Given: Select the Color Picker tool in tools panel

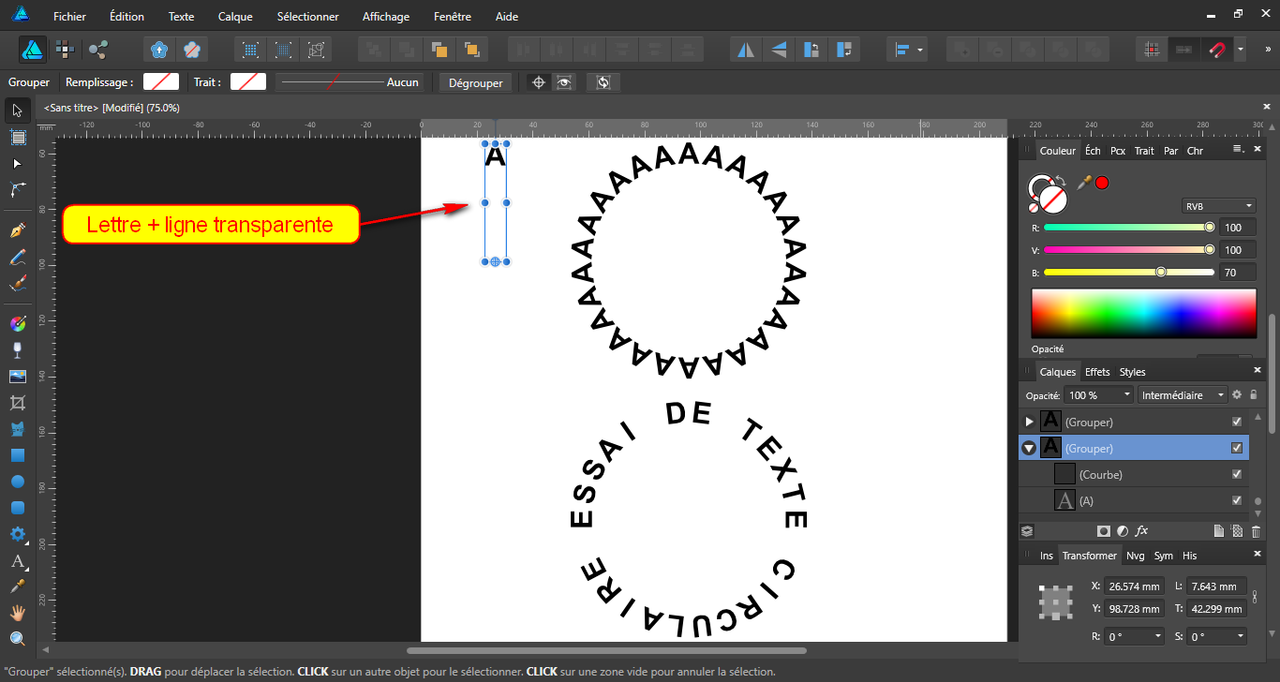Looking at the screenshot, I should (x=17, y=586).
